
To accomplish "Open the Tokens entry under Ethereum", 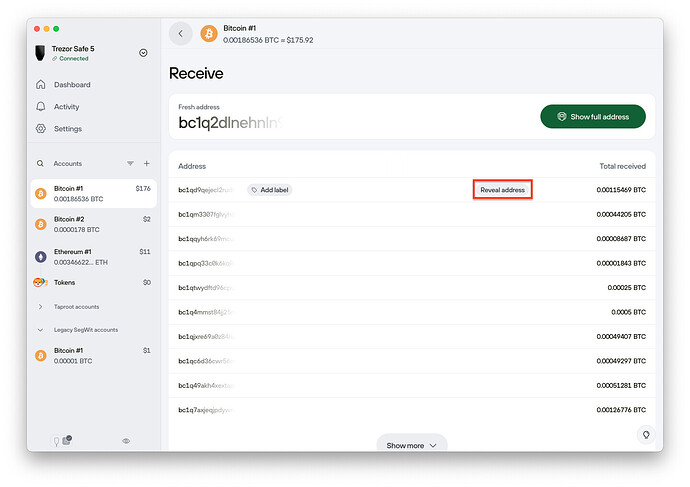I will coord(94,282).
